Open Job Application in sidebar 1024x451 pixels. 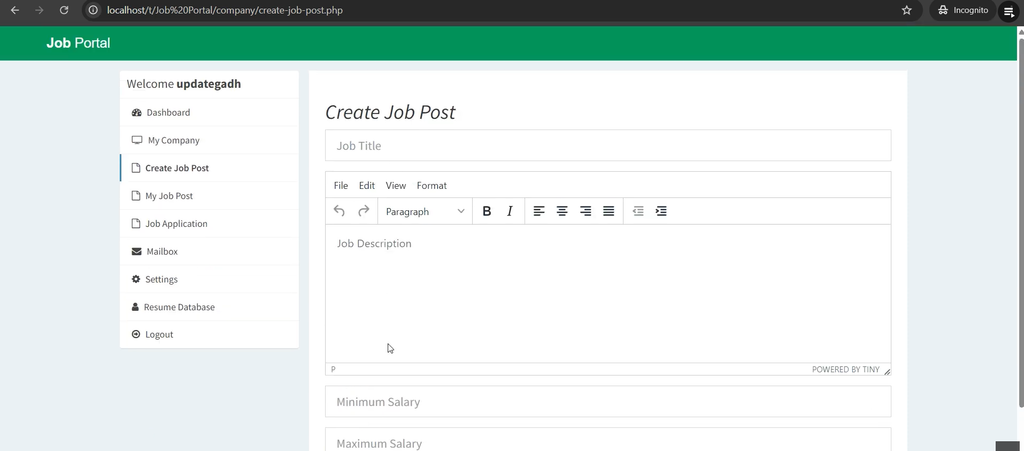tap(210, 223)
